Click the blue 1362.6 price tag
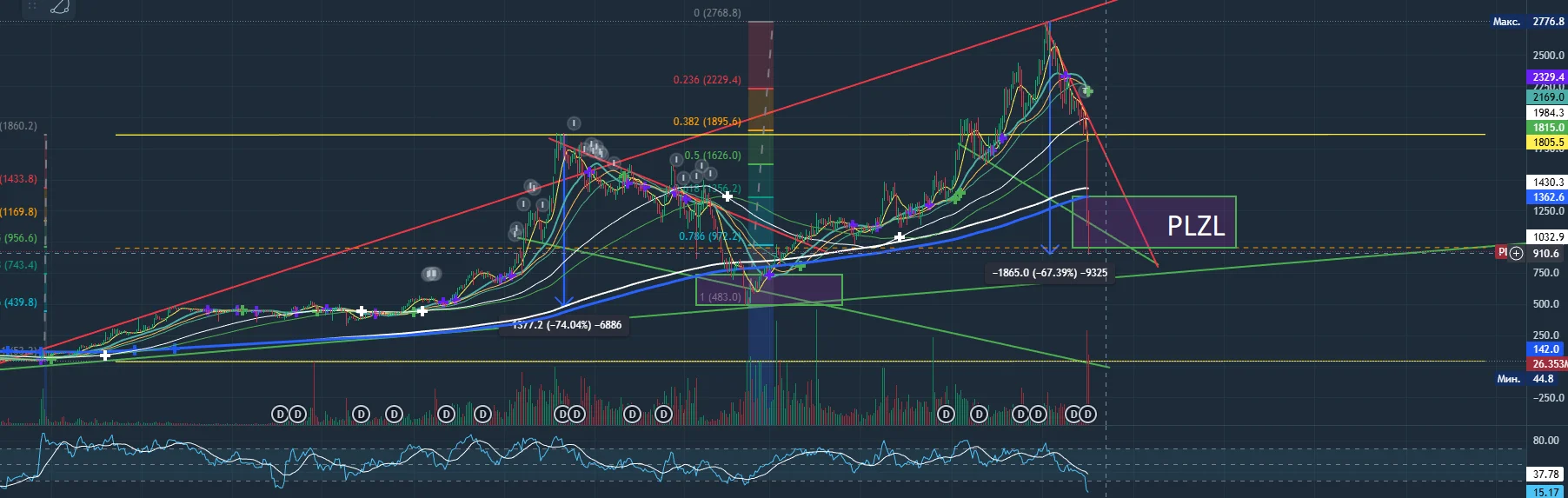Screen dimensions: 1568x498 [x=1547, y=197]
